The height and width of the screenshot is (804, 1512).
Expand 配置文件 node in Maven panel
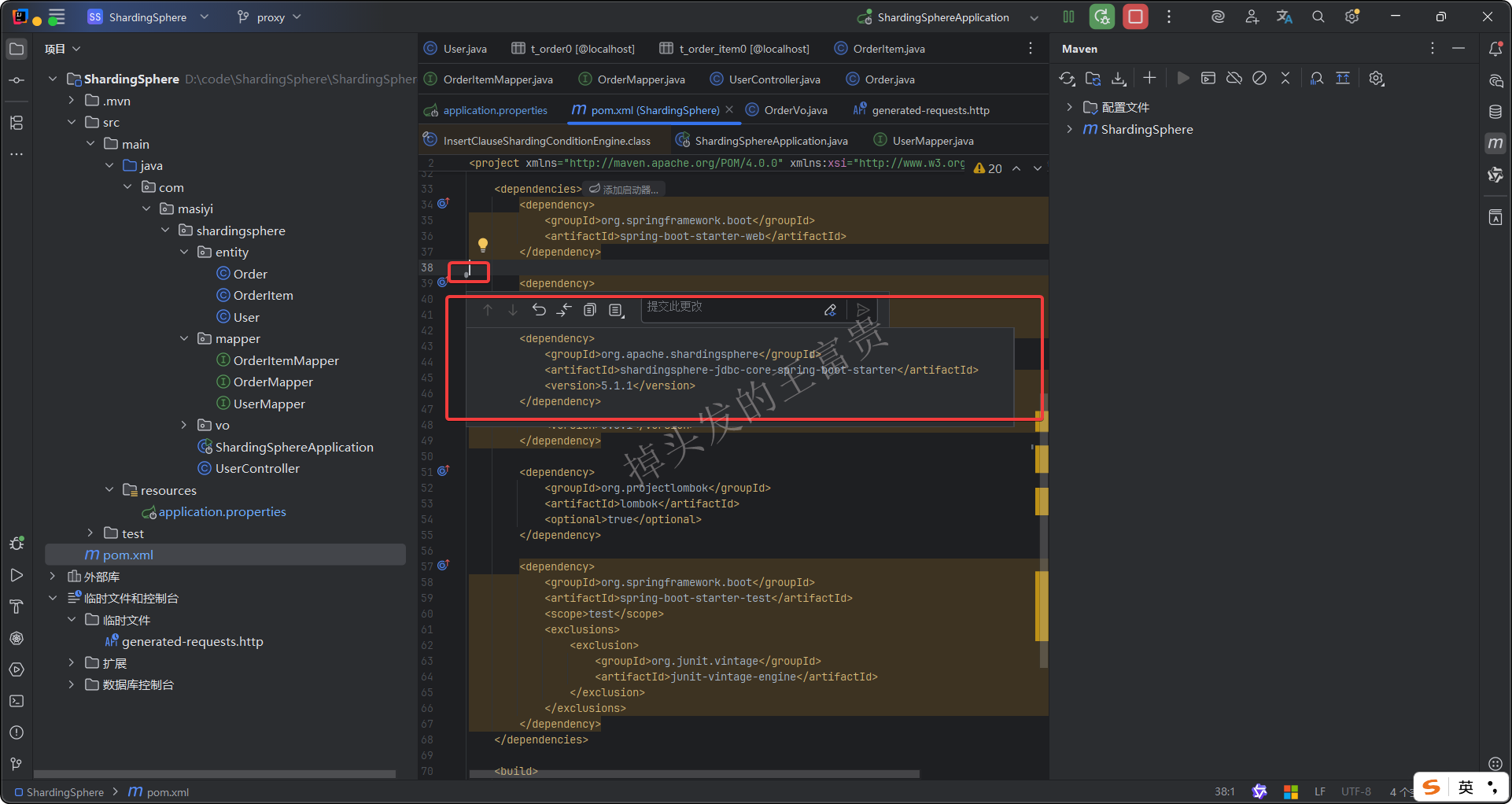pyautogui.click(x=1069, y=107)
